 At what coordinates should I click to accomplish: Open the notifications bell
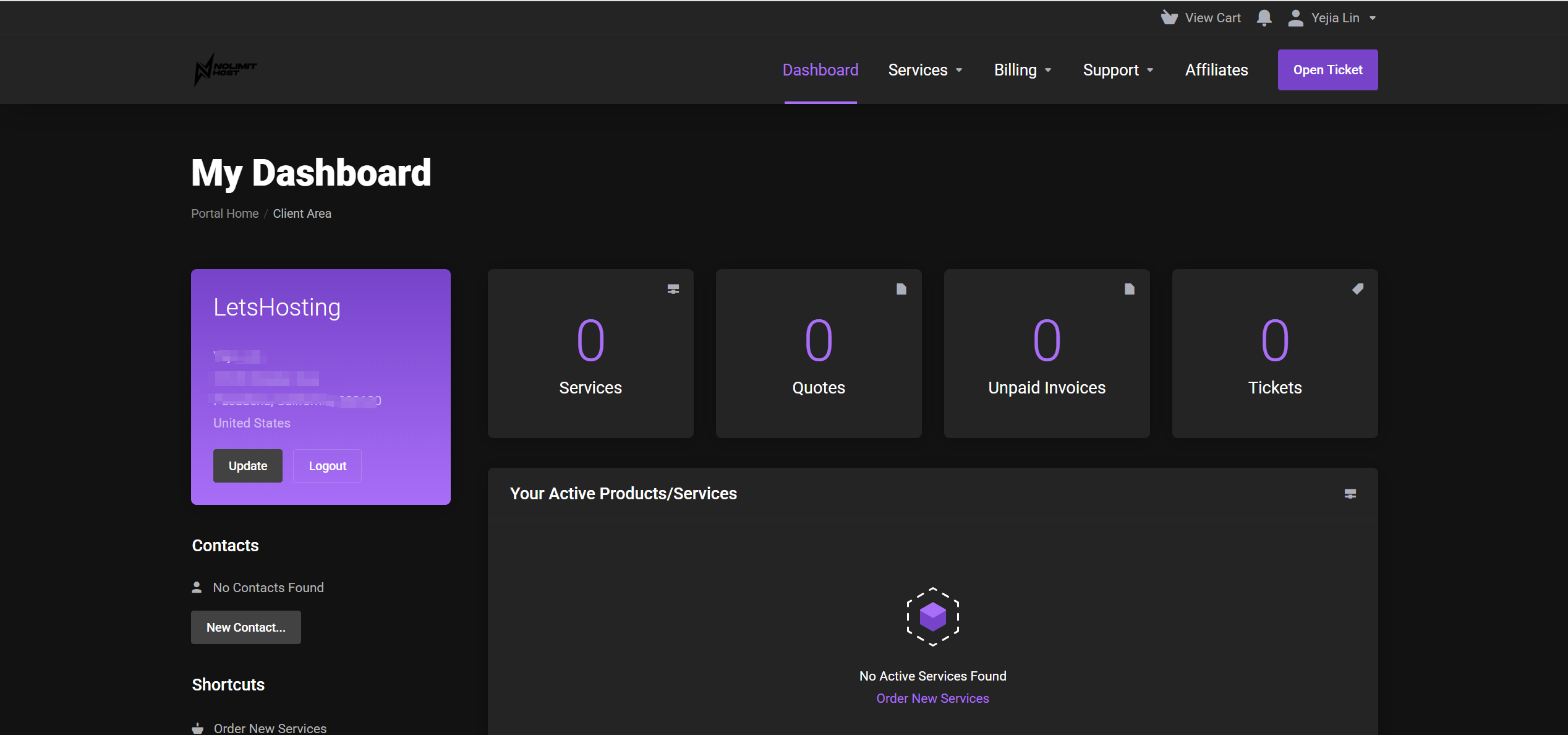[1264, 18]
